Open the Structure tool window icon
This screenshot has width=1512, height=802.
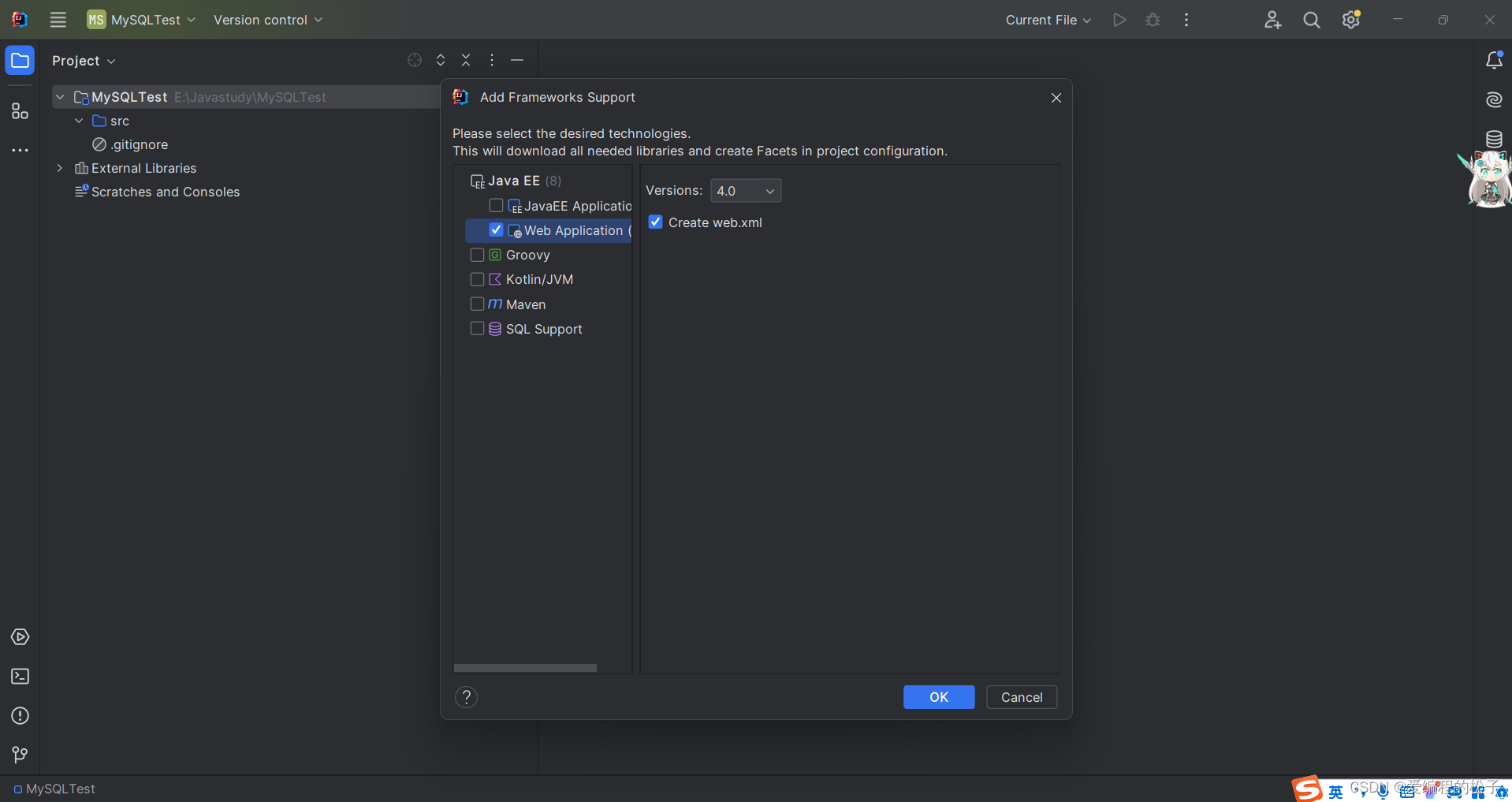(x=20, y=111)
